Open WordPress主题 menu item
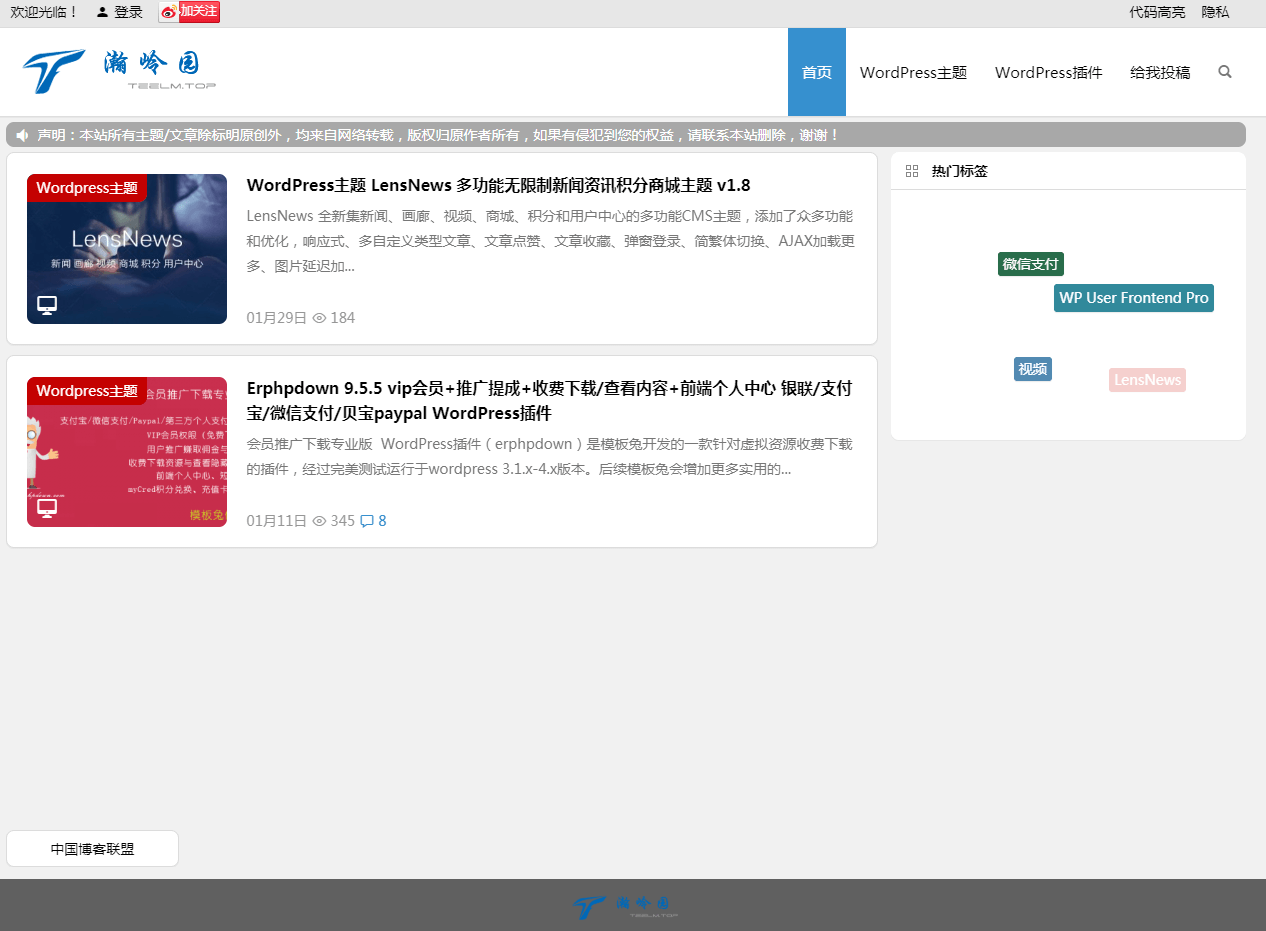1266x931 pixels. pos(913,72)
